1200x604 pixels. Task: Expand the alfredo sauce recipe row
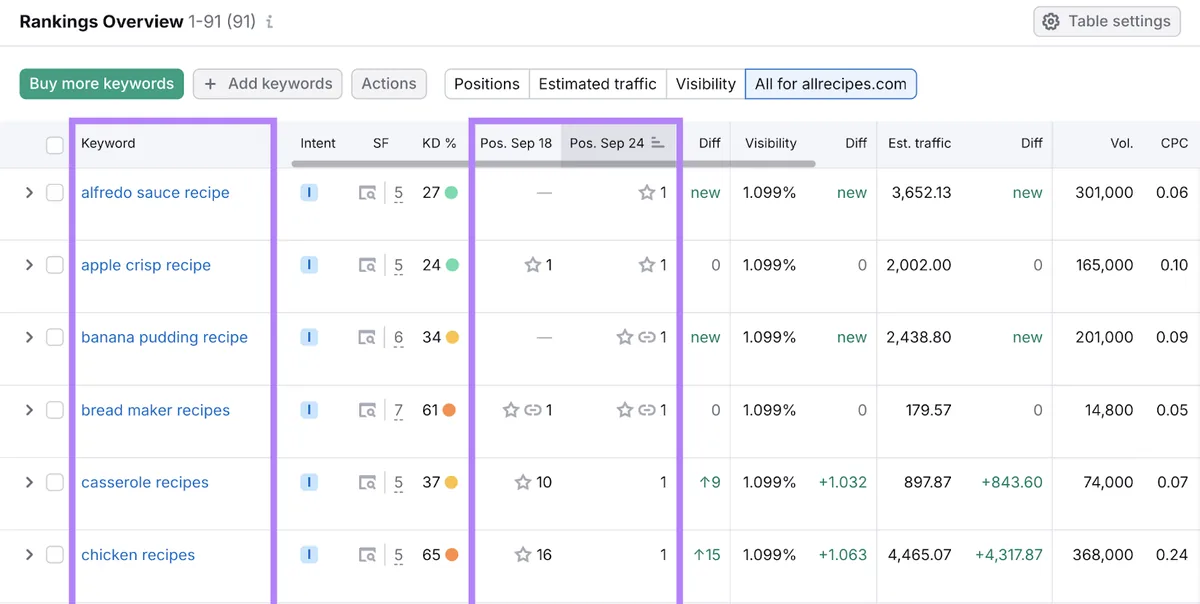(x=29, y=193)
